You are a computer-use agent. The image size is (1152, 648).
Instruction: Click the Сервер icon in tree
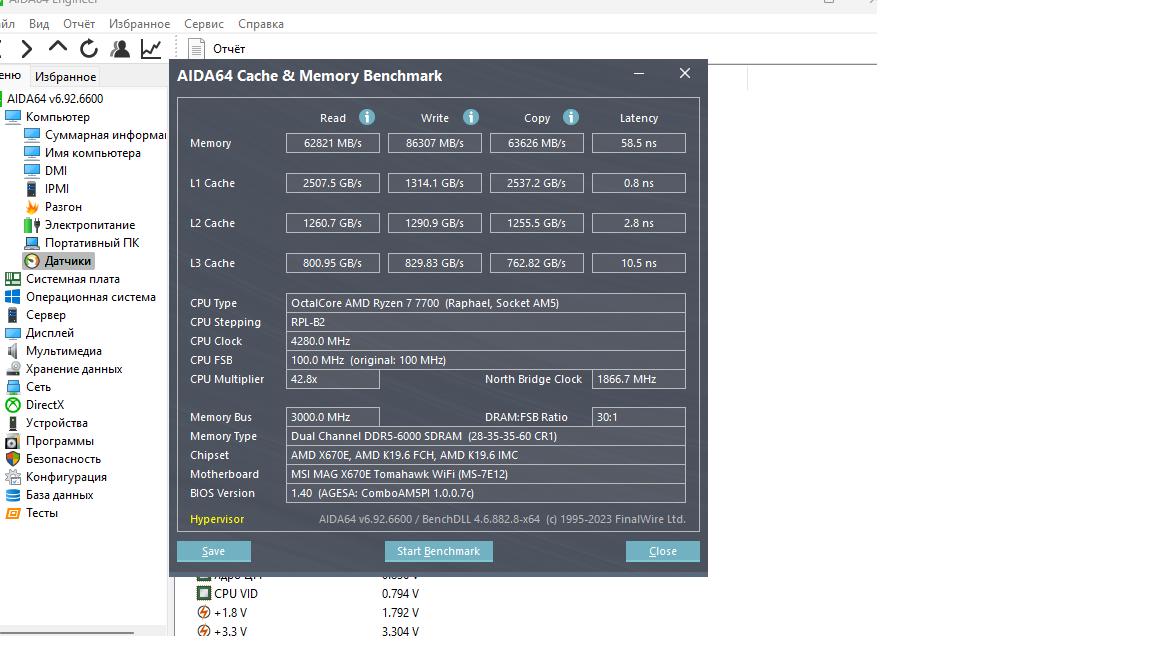pyautogui.click(x=13, y=315)
